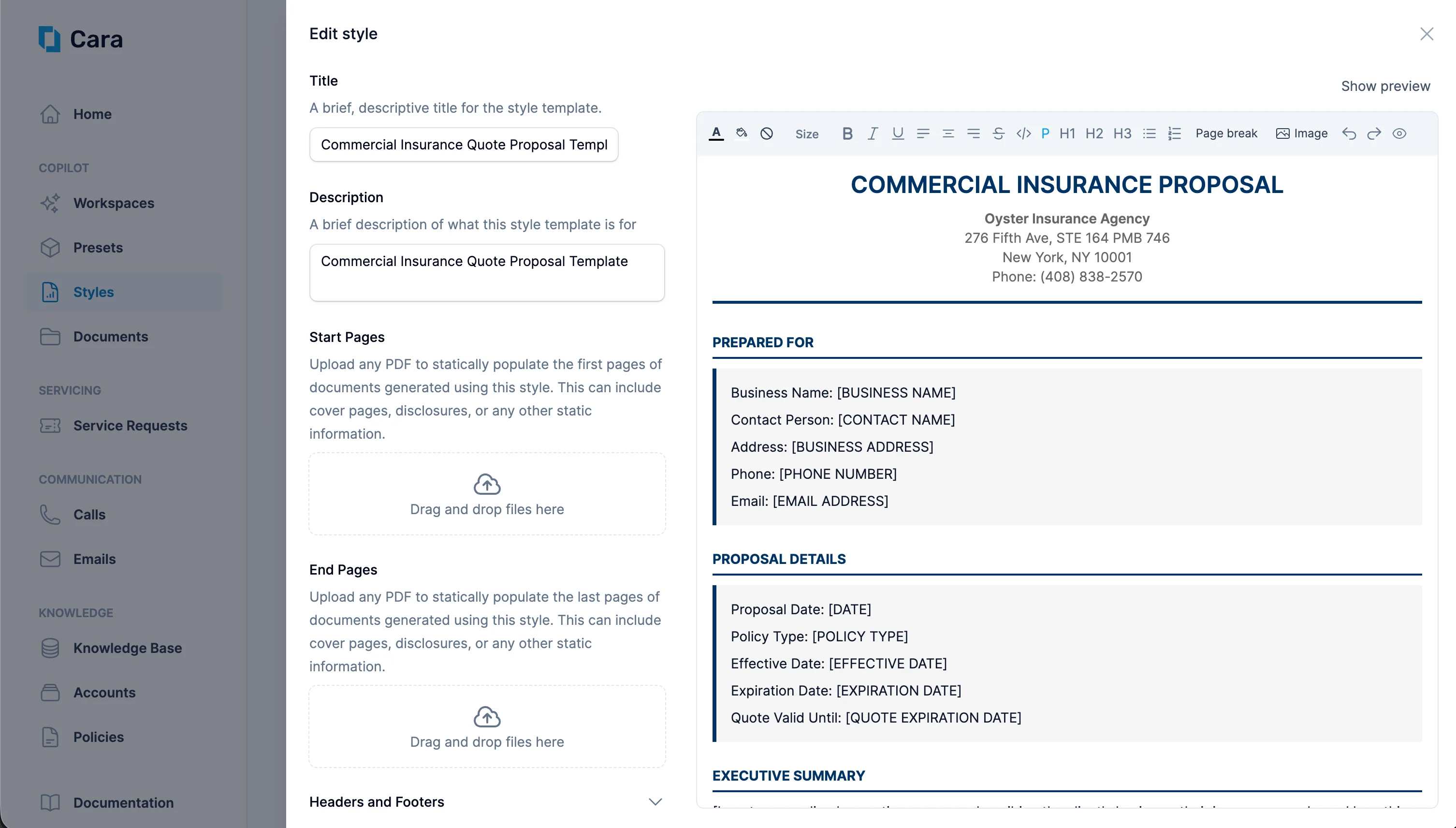Apply H3 heading style
The width and height of the screenshot is (1456, 828).
[x=1122, y=133]
